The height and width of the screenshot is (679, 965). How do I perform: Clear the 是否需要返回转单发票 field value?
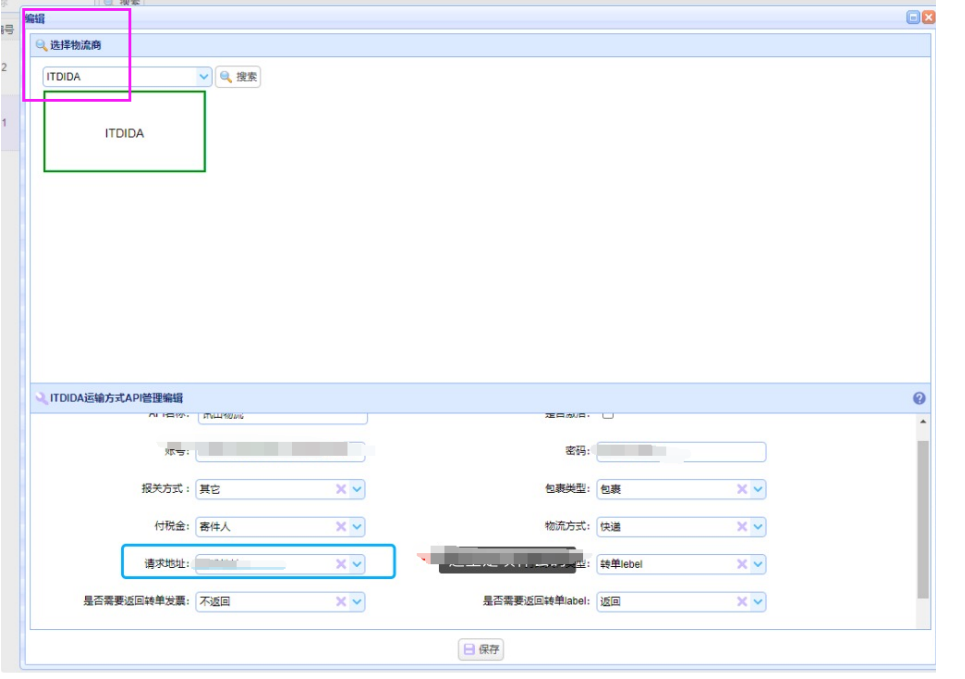point(340,601)
